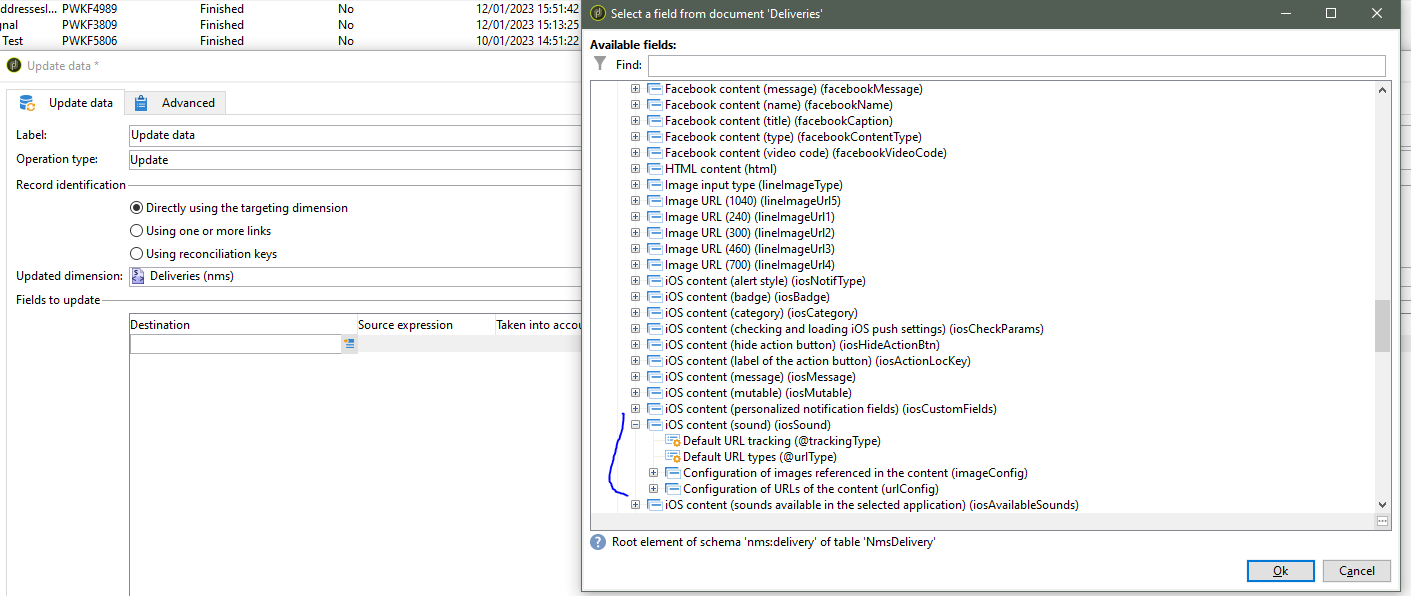The image size is (1411, 596).
Task: Click the Deliveries (nms) schema icon
Action: pos(137,275)
